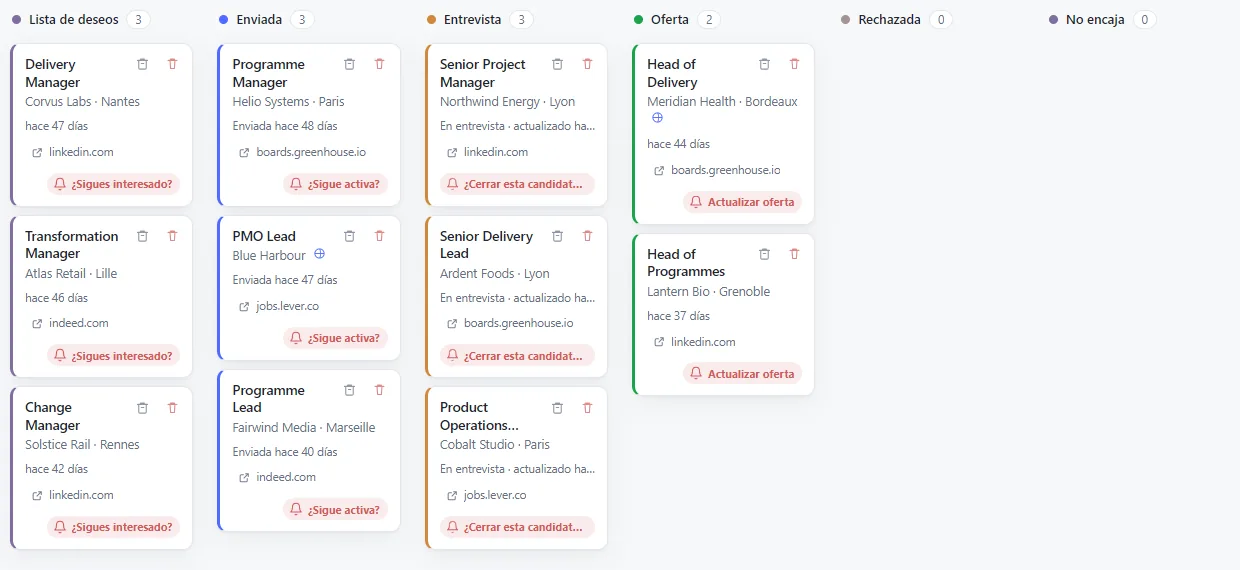
Task: Open boards.greenhouse.io link on Head of Delivery card
Action: pos(717,170)
